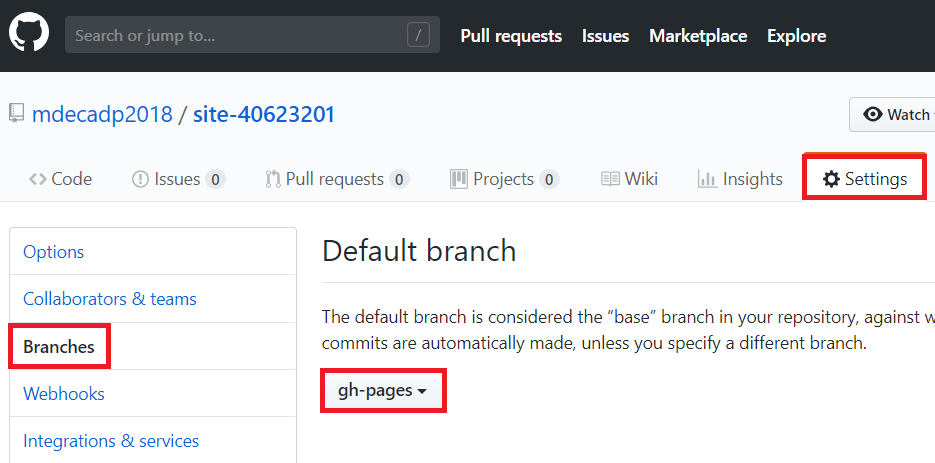Open the repository Pull requests tab

337,179
